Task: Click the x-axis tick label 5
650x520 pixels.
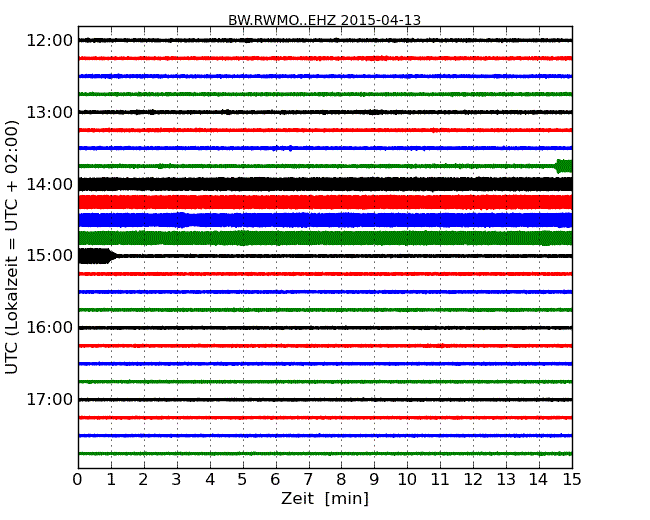Action: pyautogui.click(x=243, y=480)
